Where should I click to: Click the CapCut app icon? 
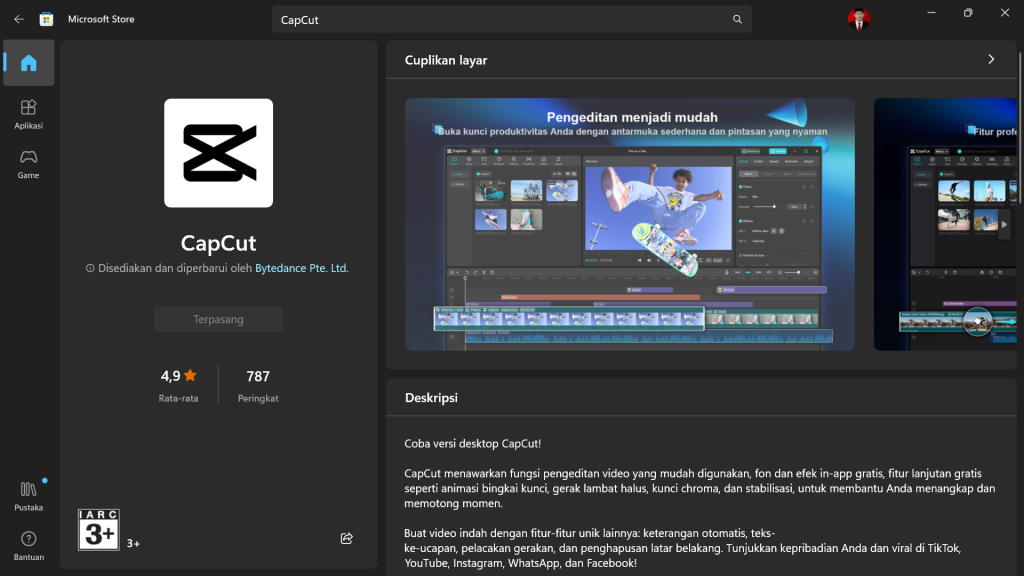(218, 153)
